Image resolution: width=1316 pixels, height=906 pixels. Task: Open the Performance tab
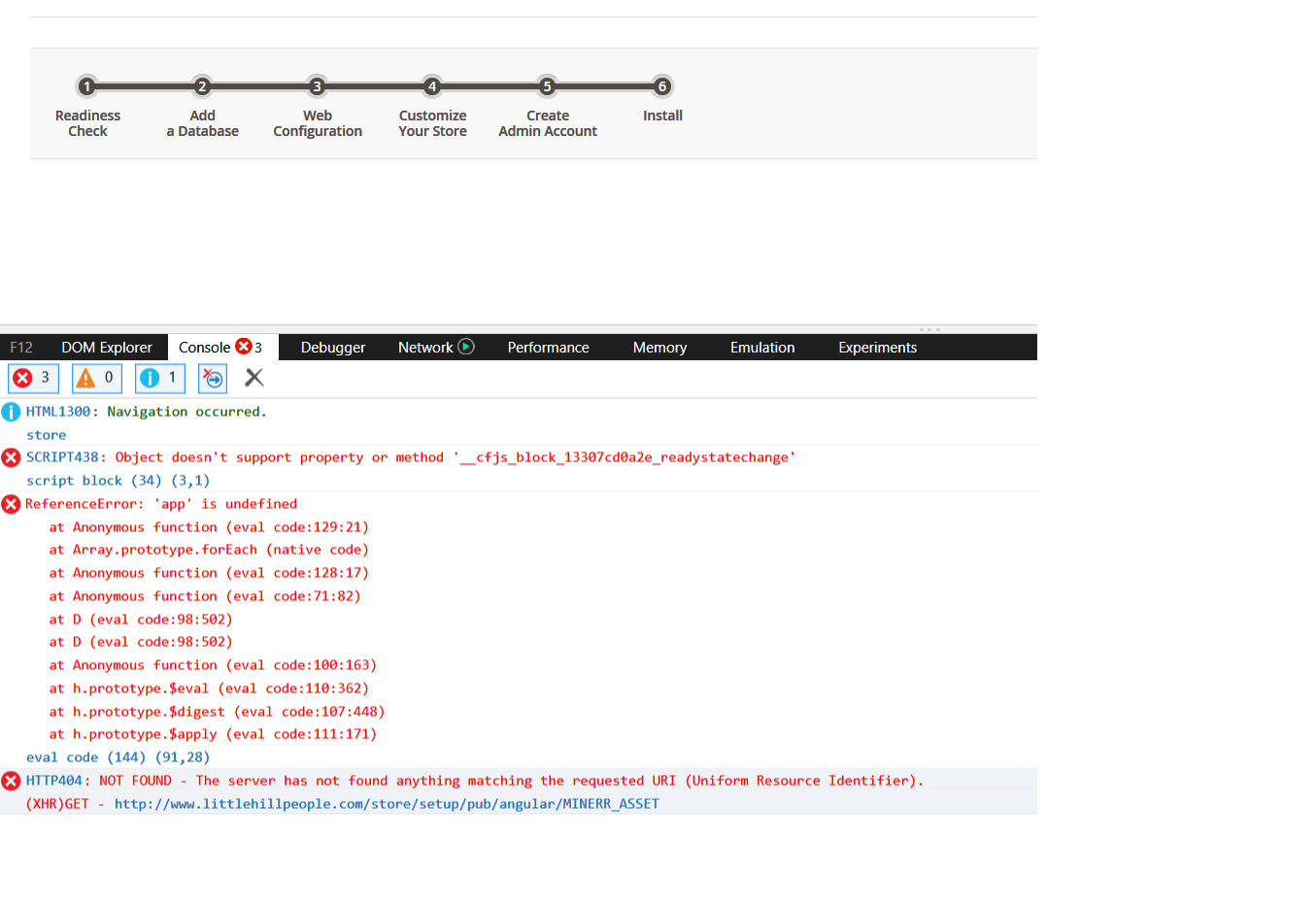point(548,348)
